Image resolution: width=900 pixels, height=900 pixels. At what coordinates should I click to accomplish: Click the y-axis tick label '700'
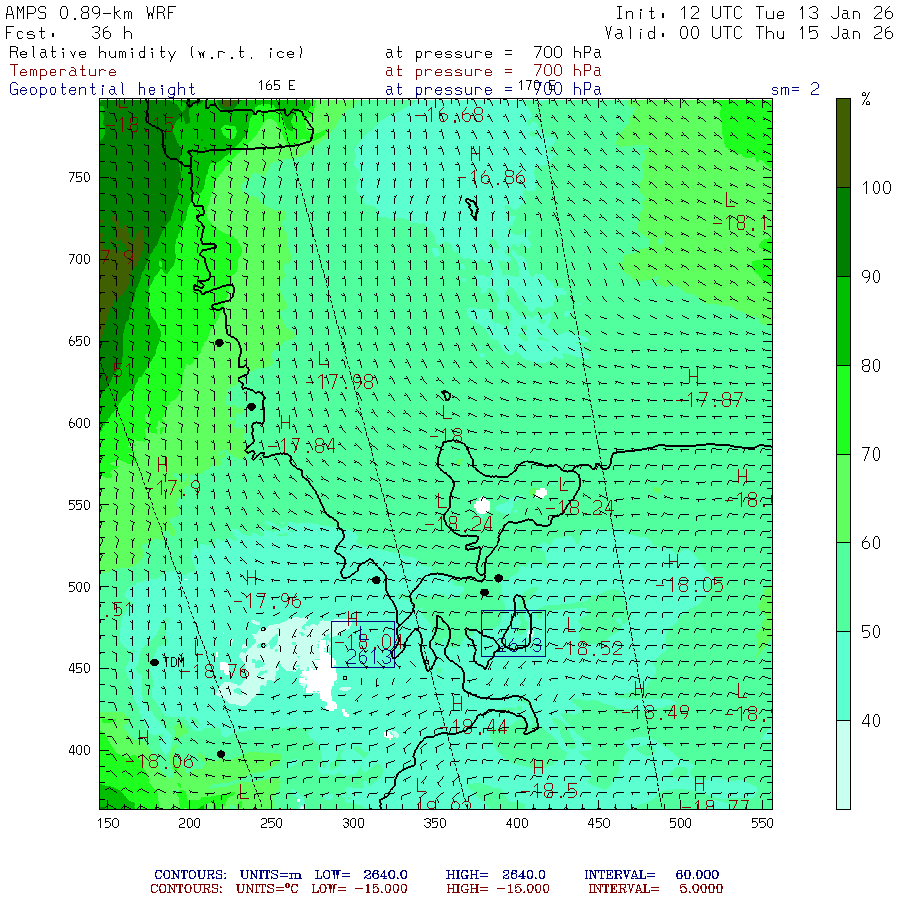79,259
